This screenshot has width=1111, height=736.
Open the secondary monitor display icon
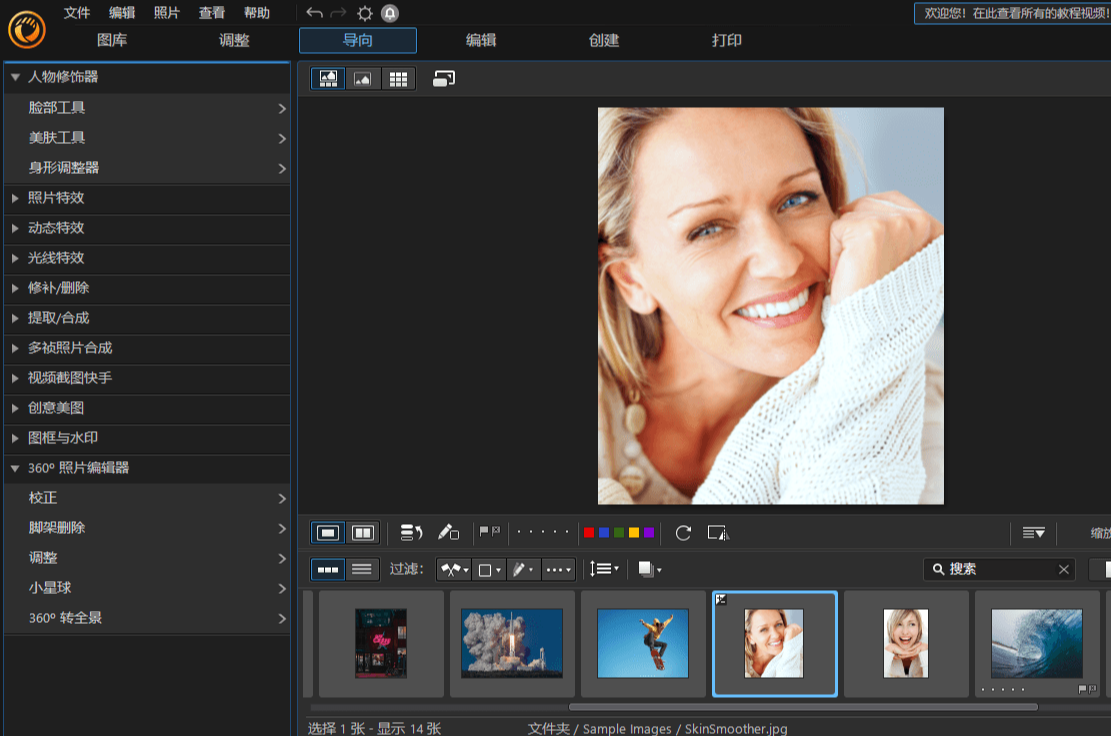coord(444,79)
